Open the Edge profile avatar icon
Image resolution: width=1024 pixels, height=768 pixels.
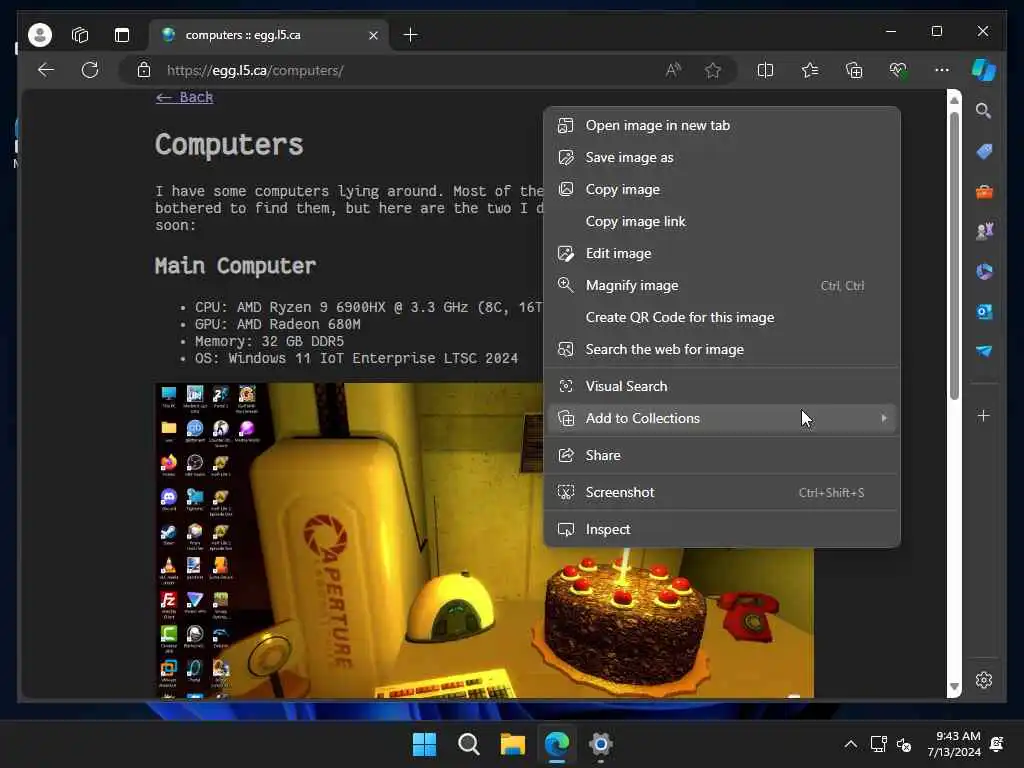40,35
